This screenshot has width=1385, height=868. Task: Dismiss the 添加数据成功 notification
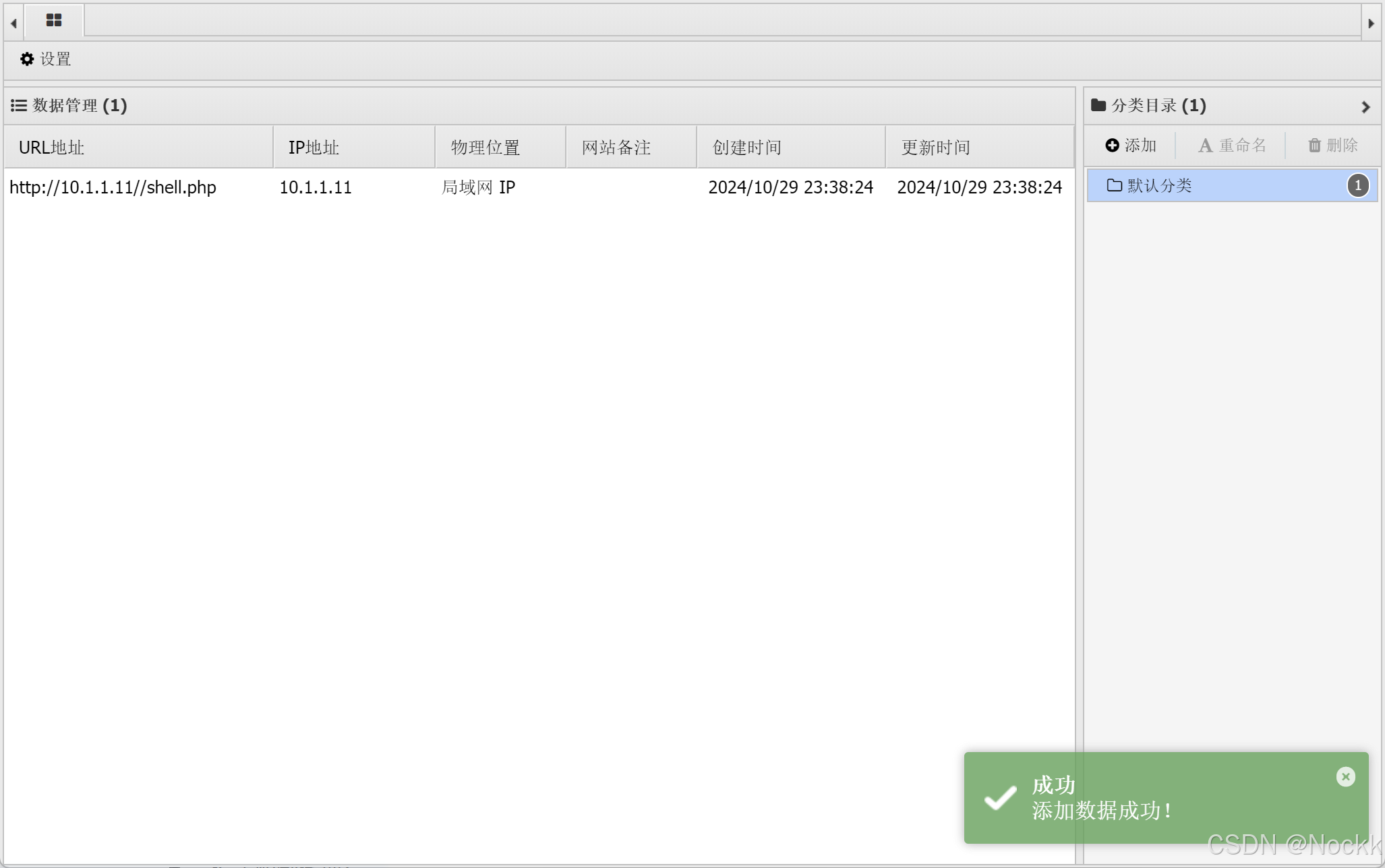pos(1346,776)
